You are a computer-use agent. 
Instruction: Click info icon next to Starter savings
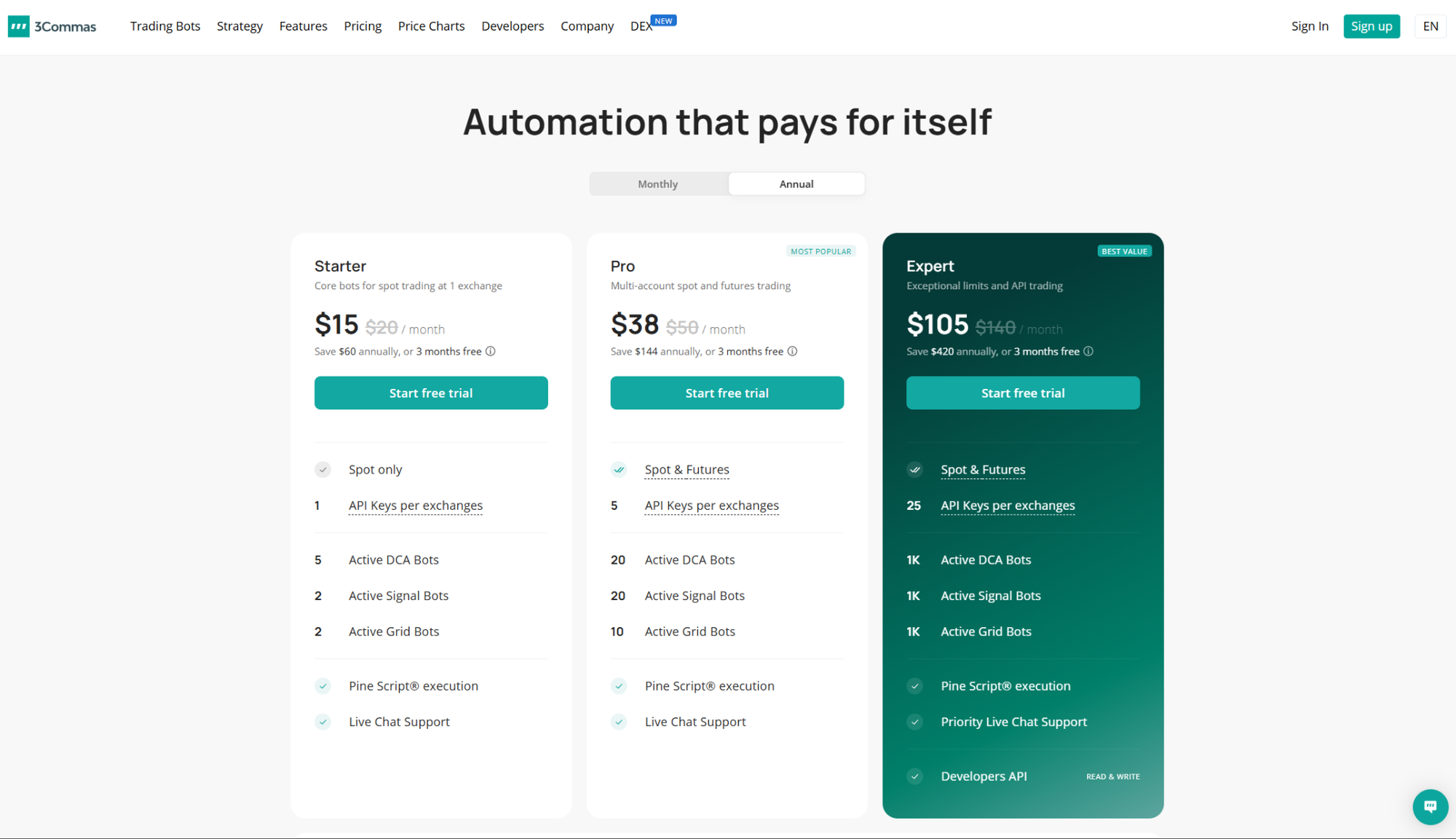491,351
